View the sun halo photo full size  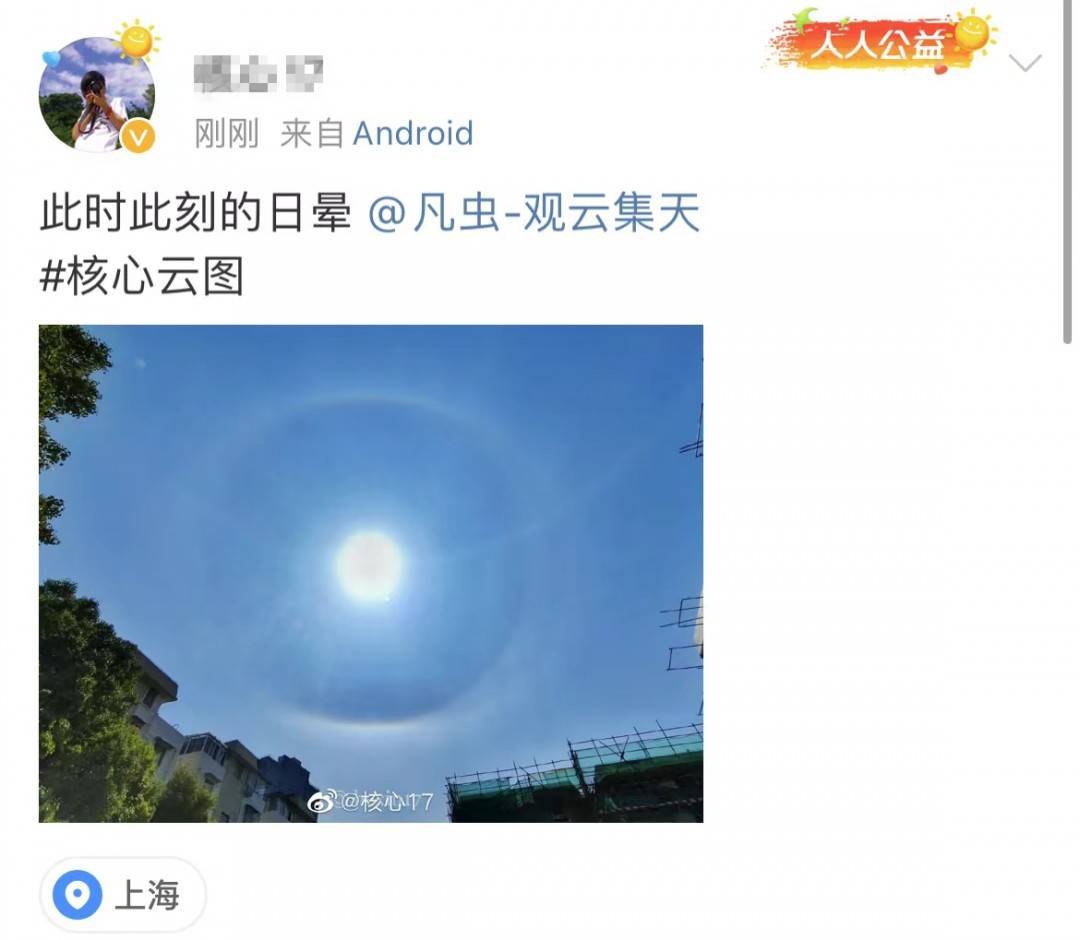click(371, 573)
